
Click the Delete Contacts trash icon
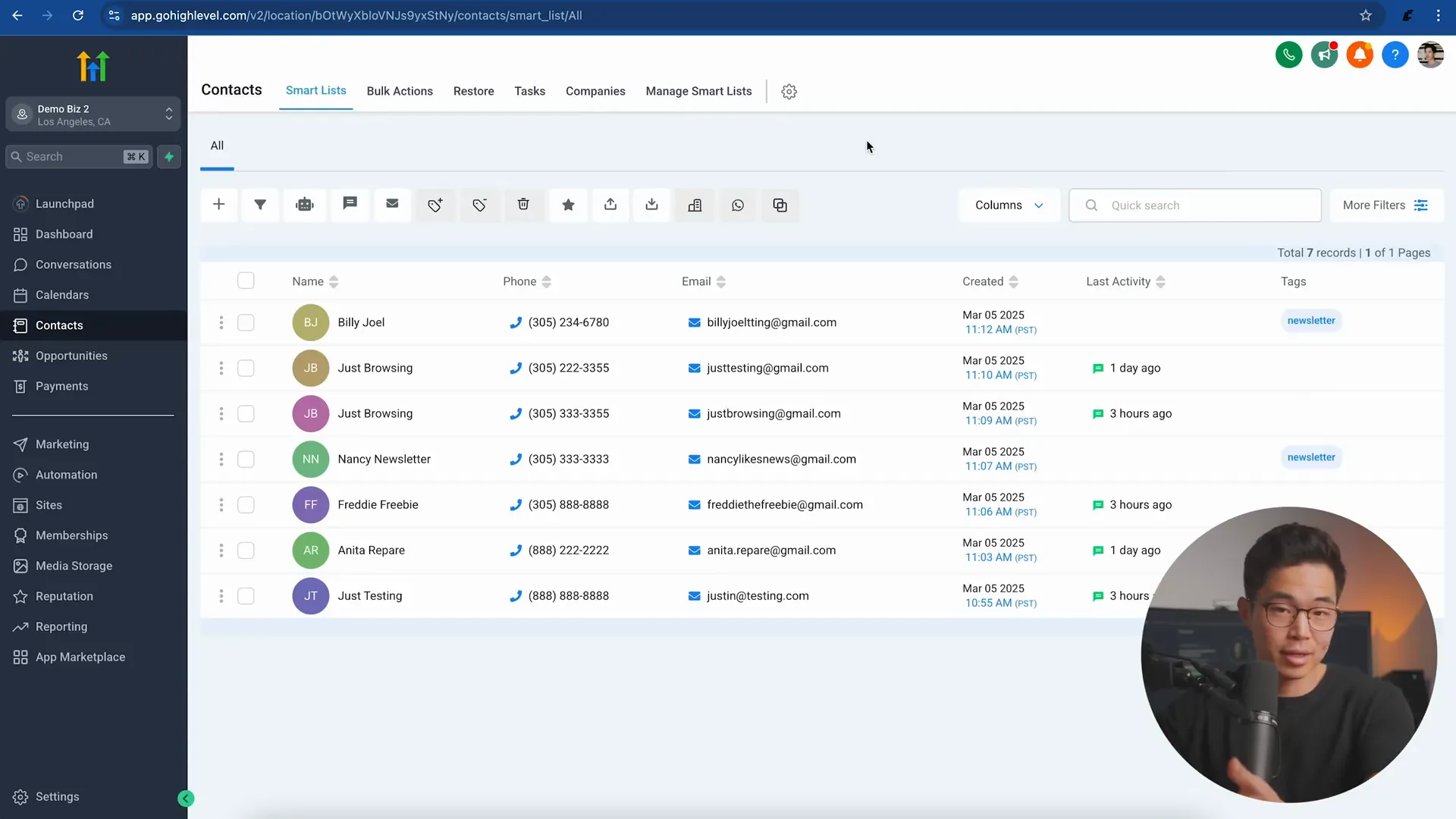coord(523,205)
